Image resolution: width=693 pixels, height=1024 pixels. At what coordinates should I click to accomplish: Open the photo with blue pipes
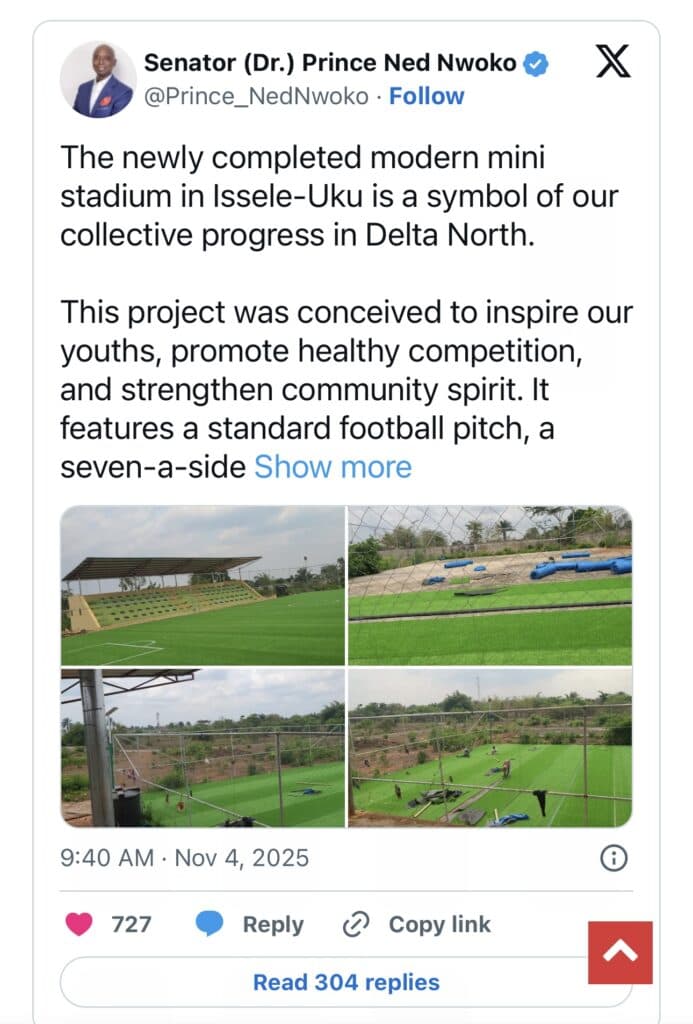pos(490,585)
